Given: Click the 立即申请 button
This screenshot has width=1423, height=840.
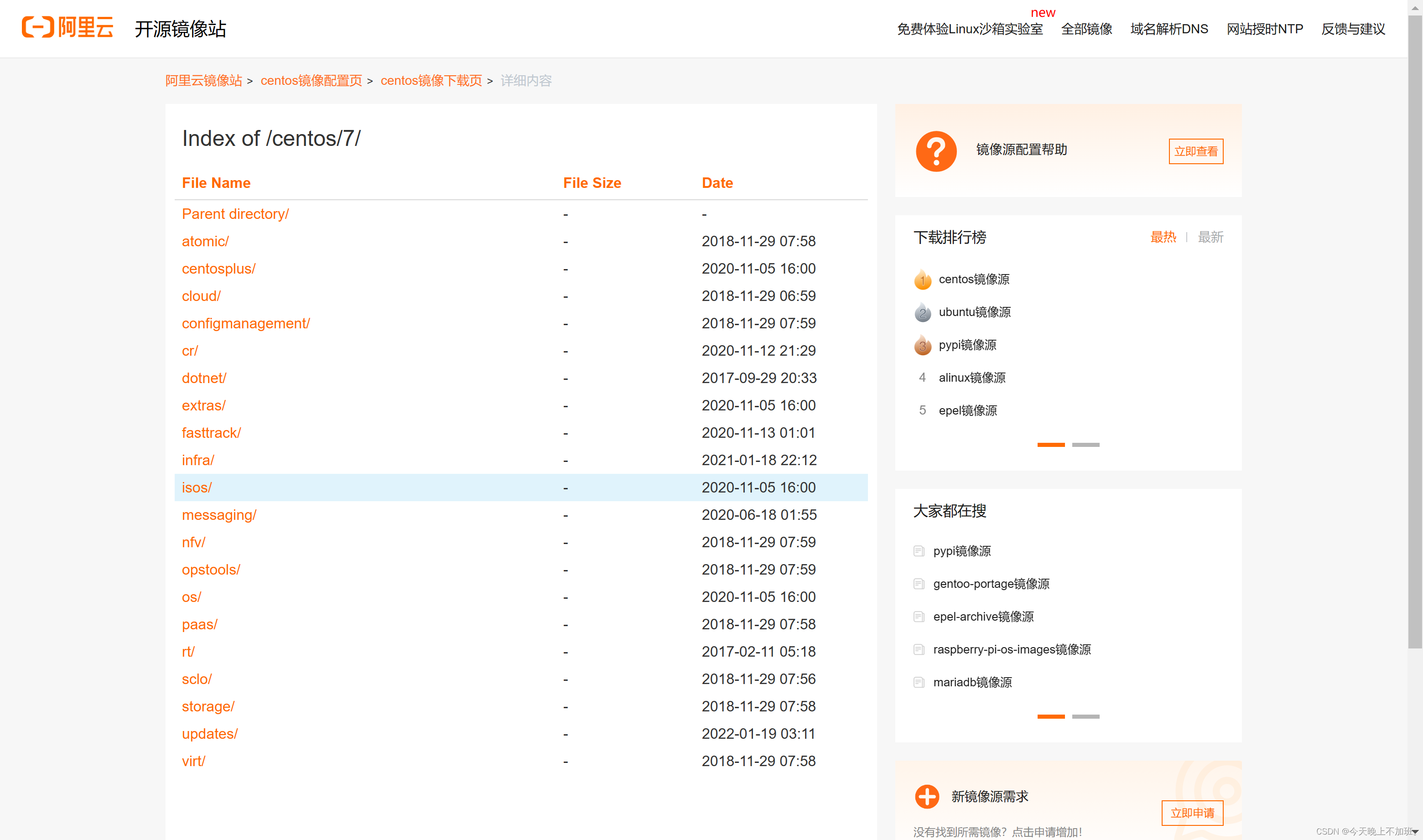Looking at the screenshot, I should (x=1192, y=813).
